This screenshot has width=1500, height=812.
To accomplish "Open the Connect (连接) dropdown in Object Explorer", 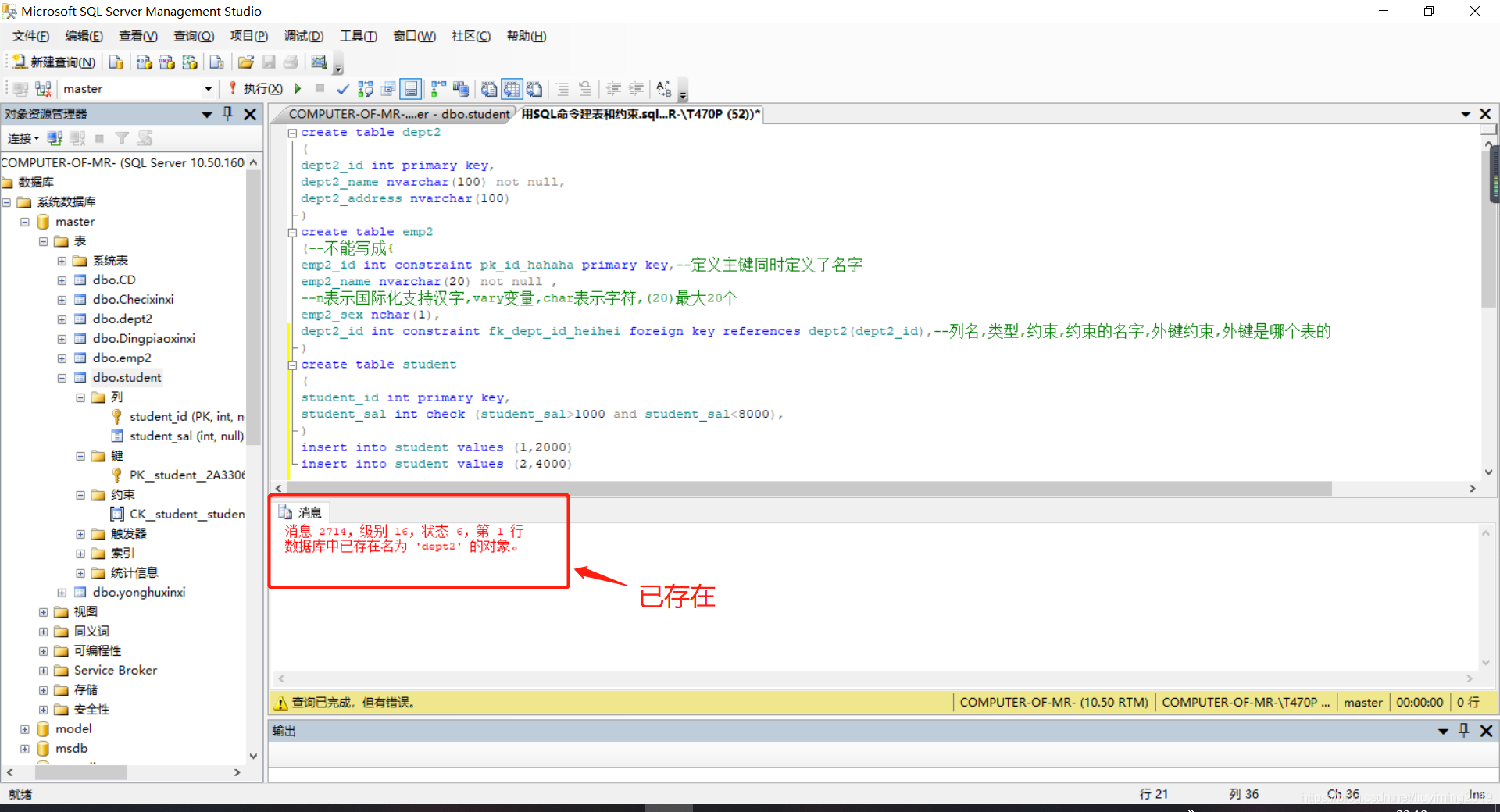I will (23, 138).
